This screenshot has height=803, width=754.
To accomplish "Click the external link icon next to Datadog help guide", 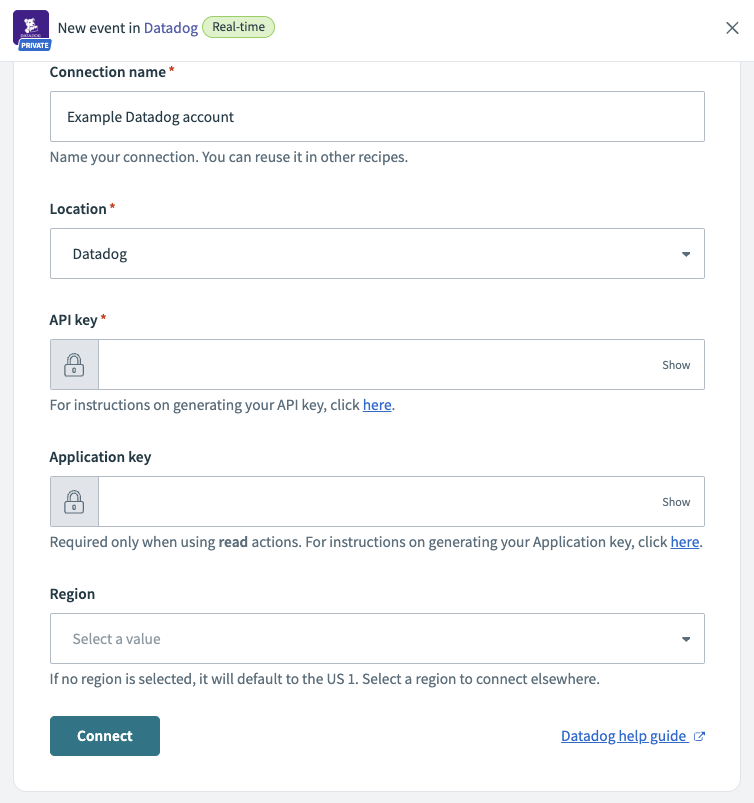I will (x=701, y=735).
